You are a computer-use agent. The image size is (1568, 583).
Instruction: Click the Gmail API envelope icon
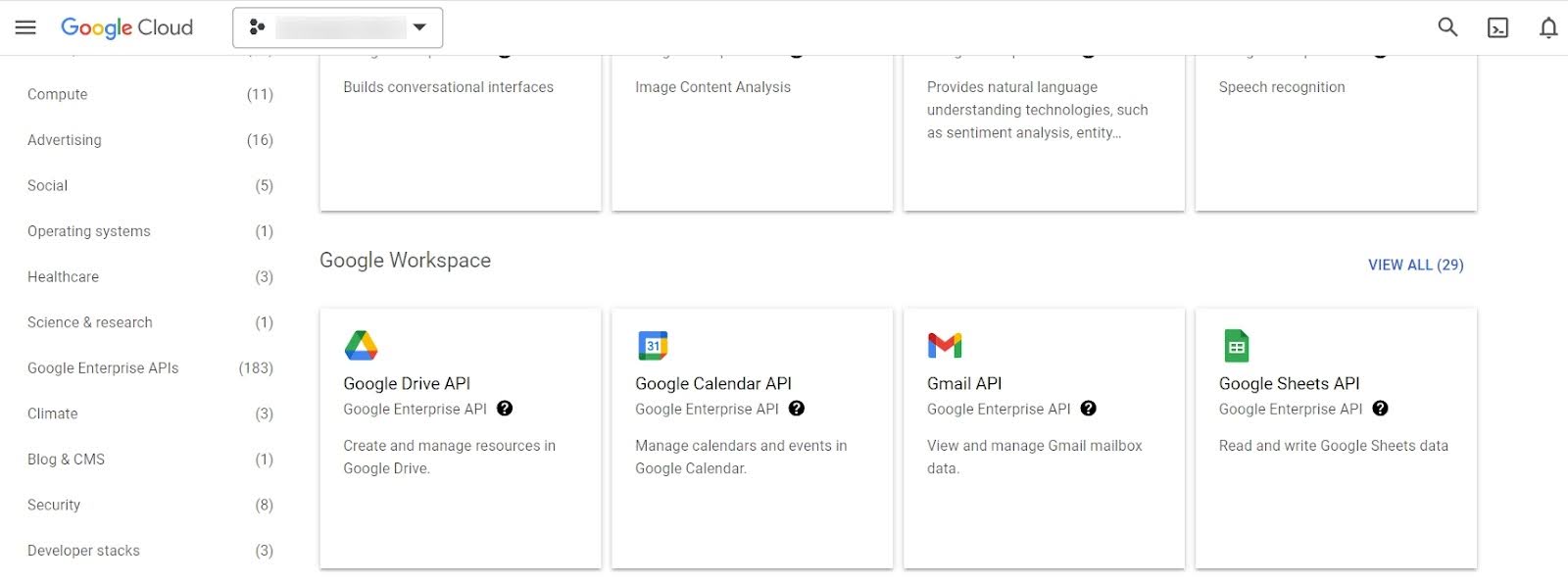(945, 346)
